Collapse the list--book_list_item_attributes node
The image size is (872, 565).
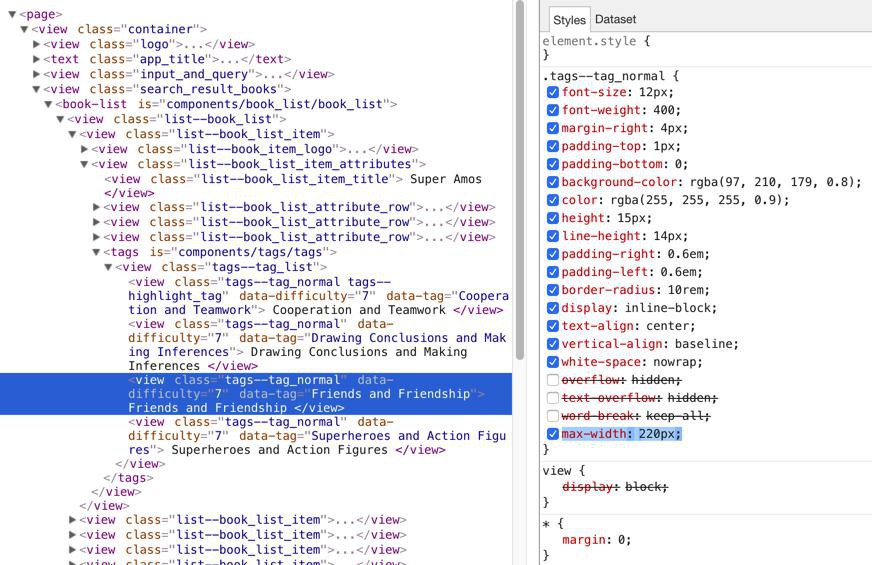tap(85, 165)
